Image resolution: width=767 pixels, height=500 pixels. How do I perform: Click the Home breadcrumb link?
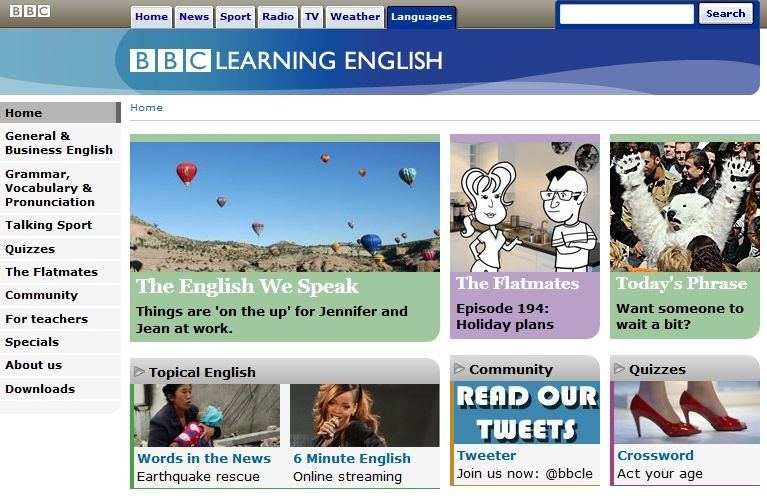146,108
